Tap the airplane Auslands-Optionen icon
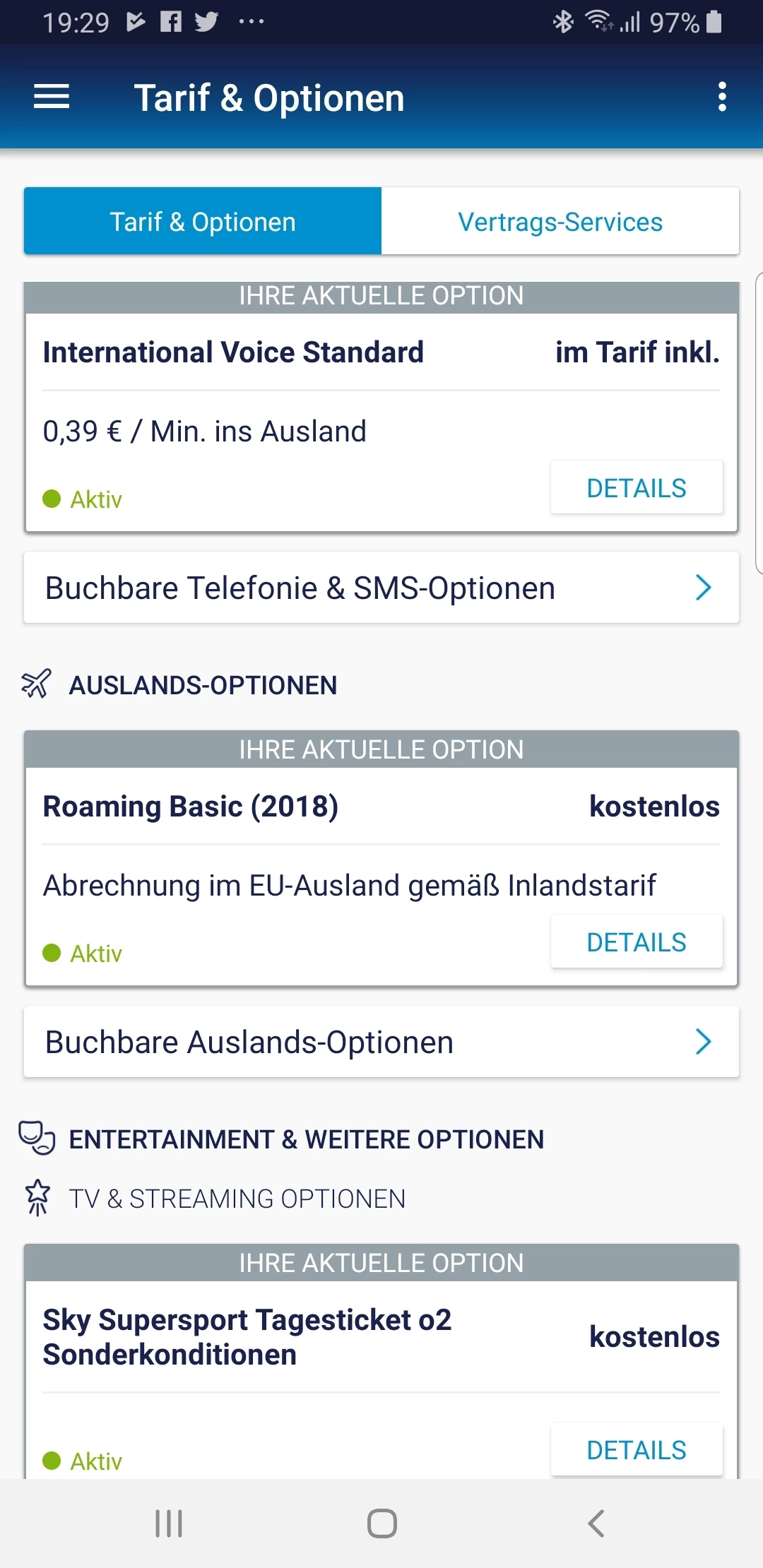 (x=36, y=684)
